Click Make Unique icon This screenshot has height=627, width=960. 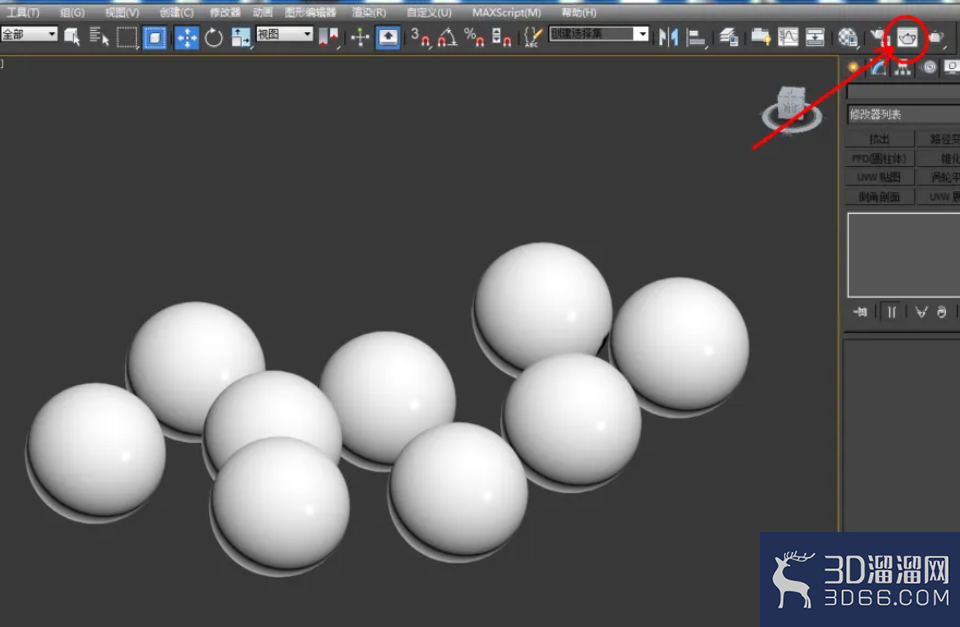coord(921,312)
